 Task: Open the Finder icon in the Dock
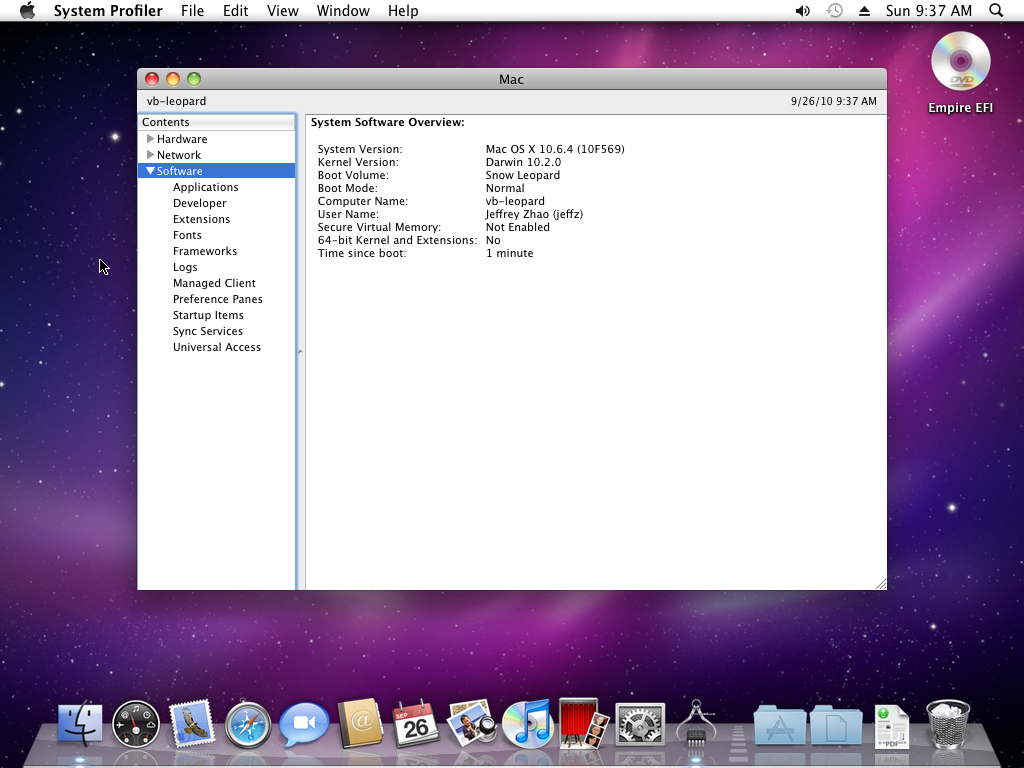pyautogui.click(x=80, y=724)
